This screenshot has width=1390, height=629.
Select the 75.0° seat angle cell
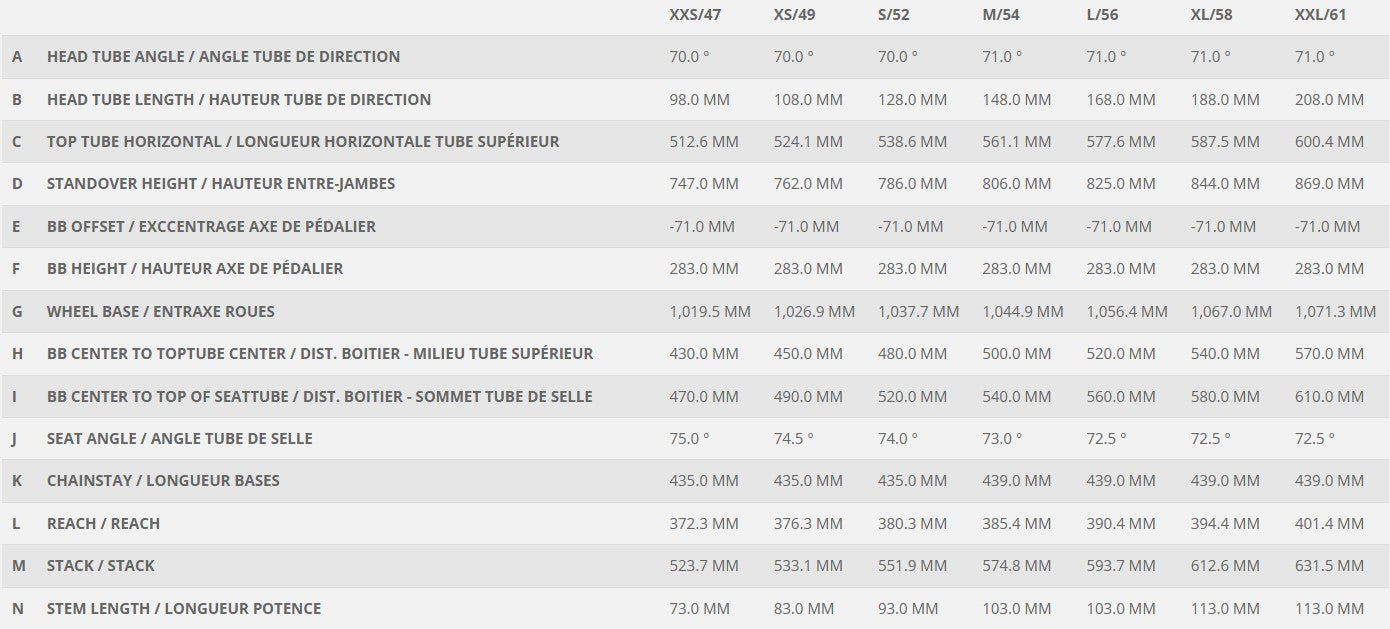coord(689,439)
